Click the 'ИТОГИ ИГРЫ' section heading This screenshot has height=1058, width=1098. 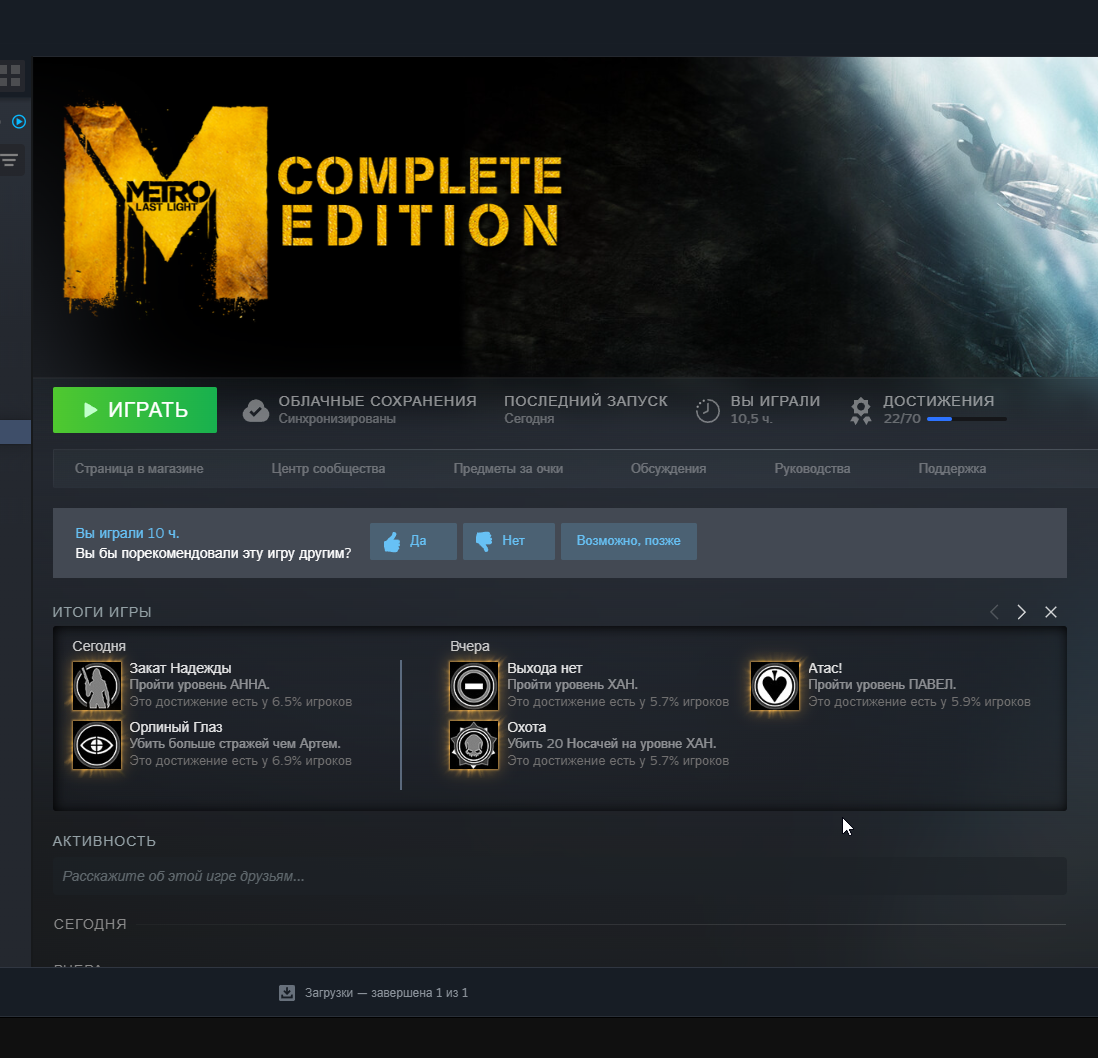[102, 612]
